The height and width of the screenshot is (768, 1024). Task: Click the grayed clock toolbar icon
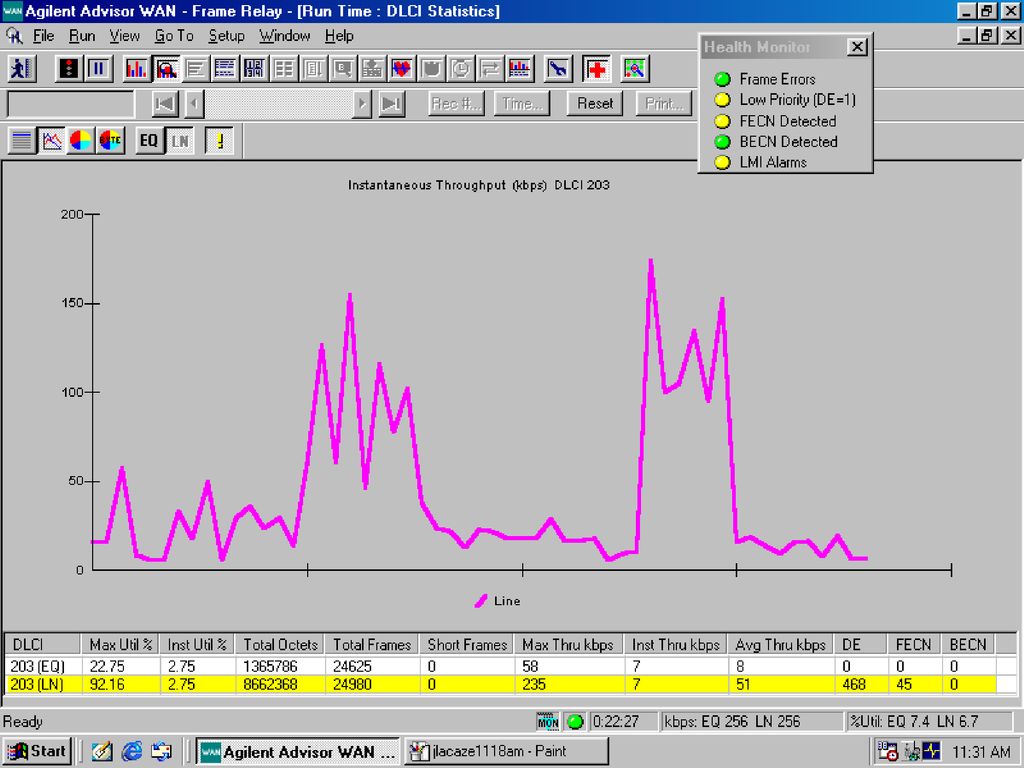(460, 69)
